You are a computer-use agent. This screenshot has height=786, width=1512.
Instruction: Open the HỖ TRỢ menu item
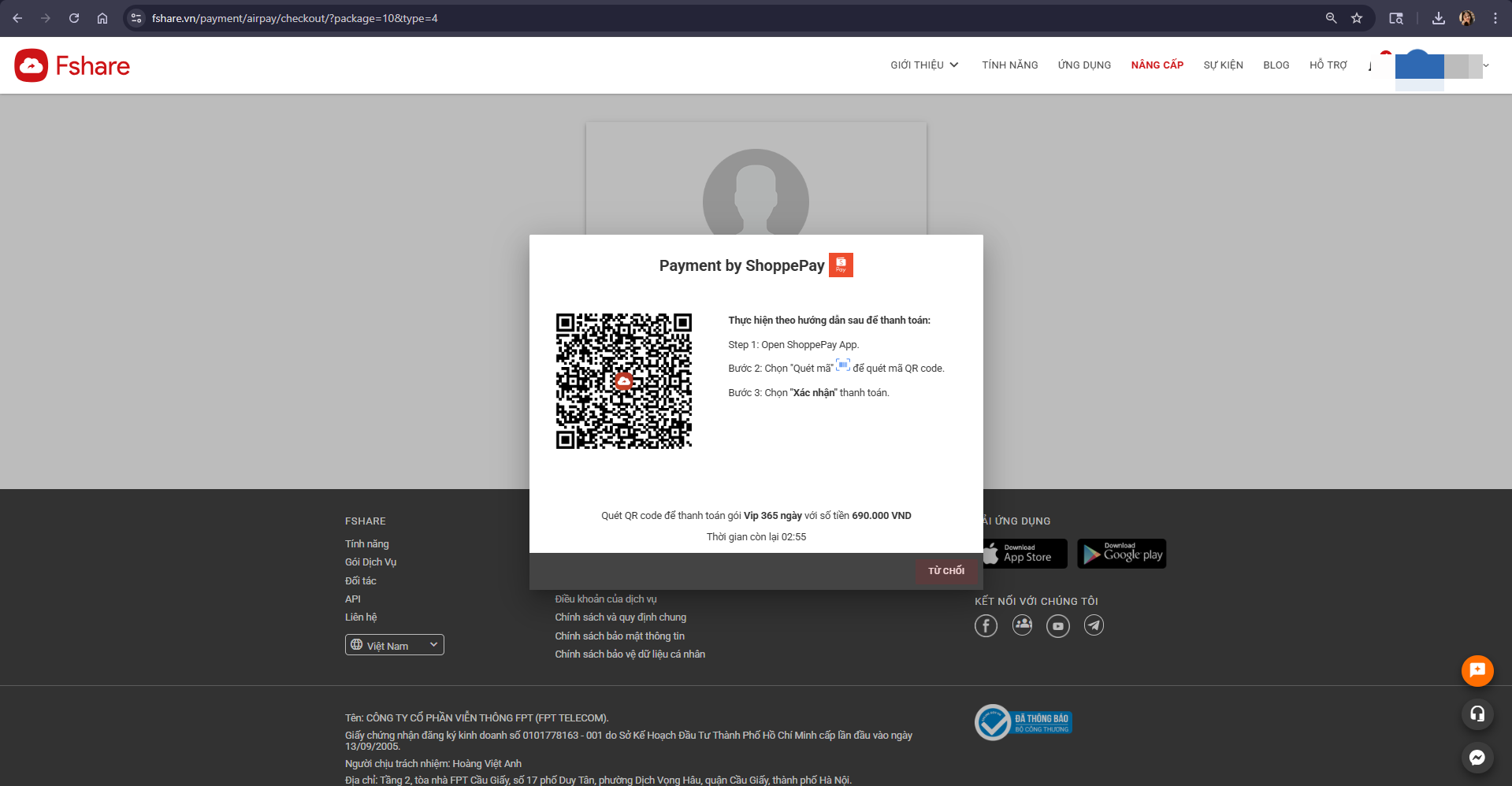[x=1328, y=65]
